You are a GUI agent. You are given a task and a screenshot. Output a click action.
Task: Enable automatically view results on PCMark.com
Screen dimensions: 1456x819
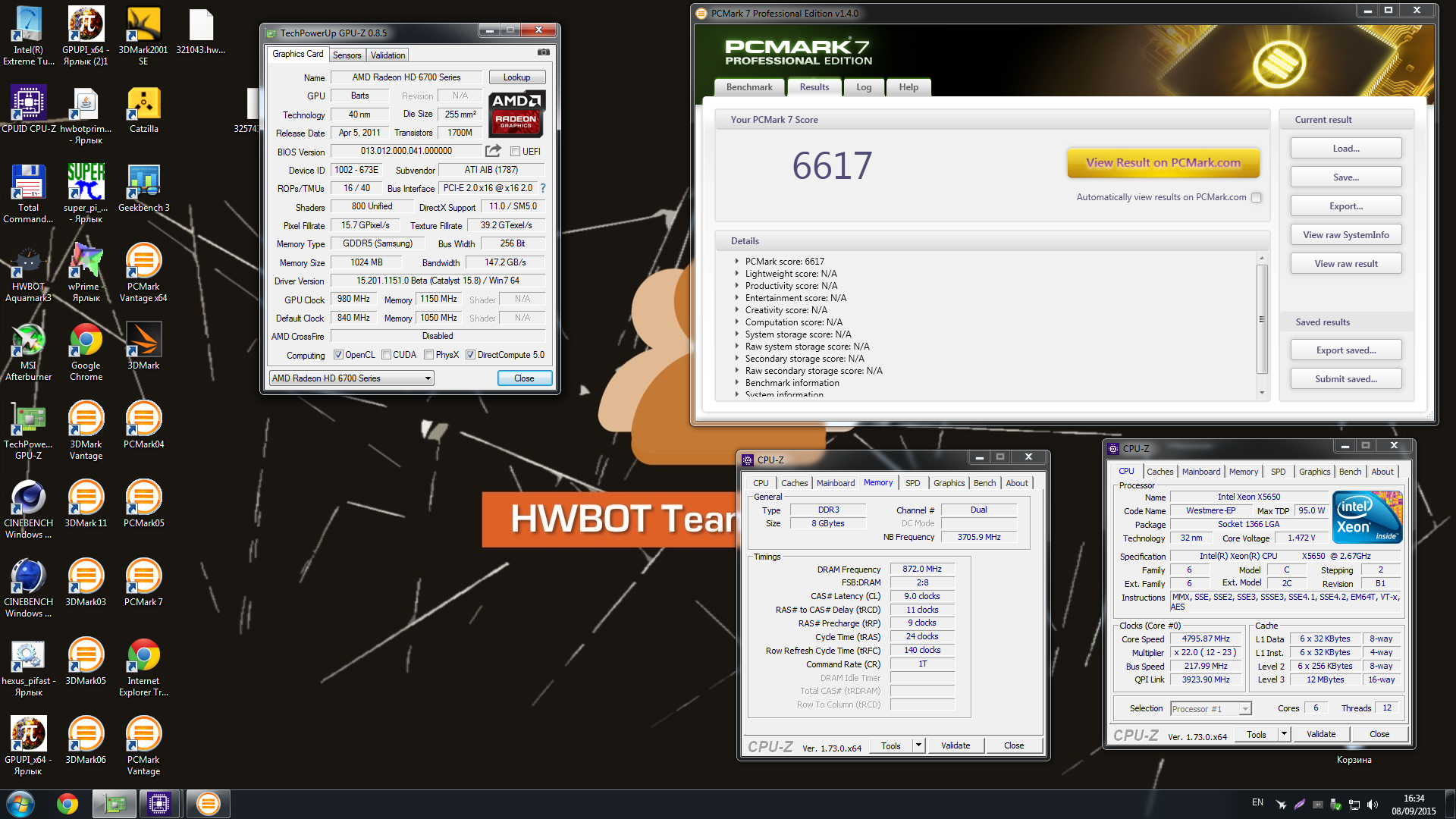pyautogui.click(x=1257, y=197)
